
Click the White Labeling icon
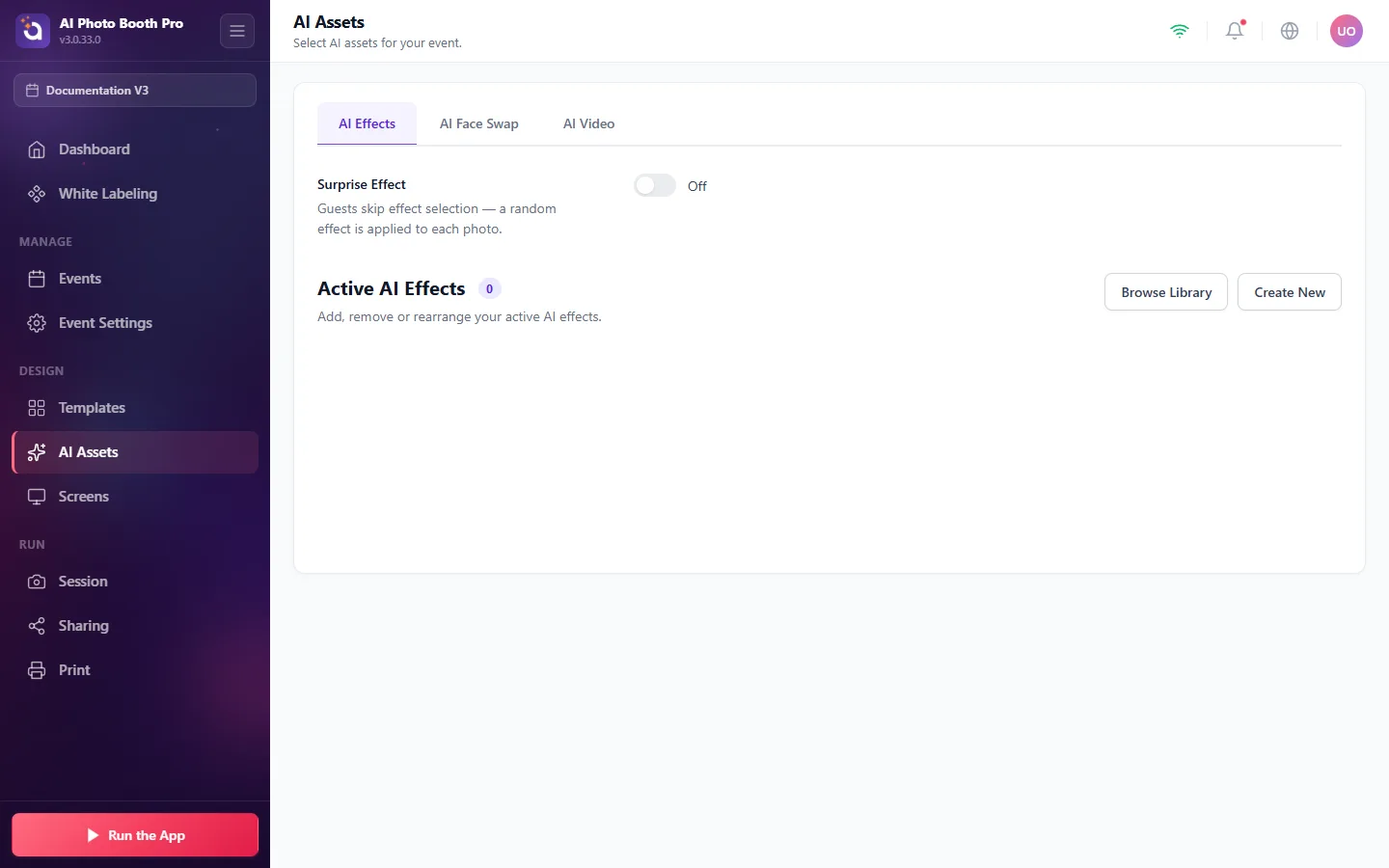(x=37, y=194)
